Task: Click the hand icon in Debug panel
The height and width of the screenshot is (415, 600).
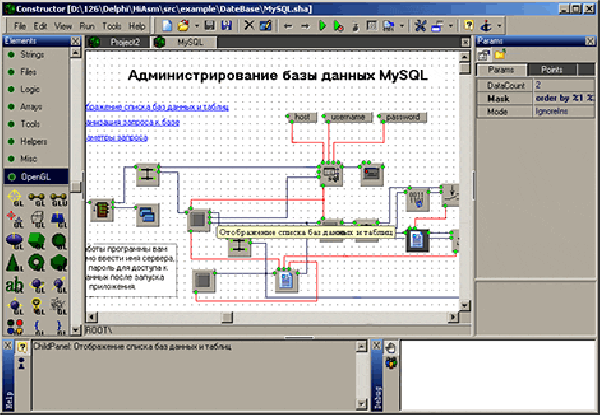Action: point(391,347)
